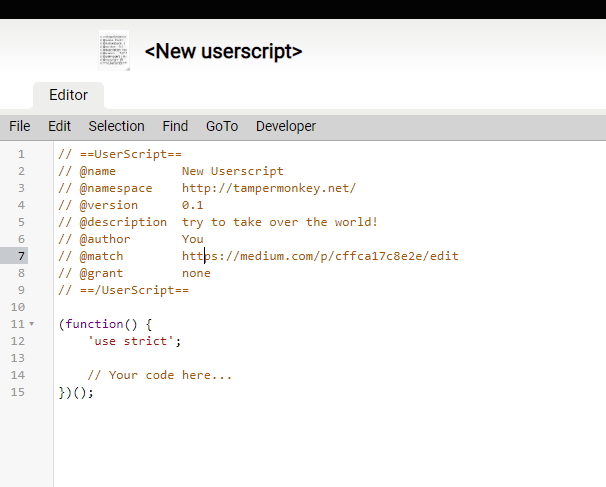606x487 pixels.
Task: Place cursor on '// ==UserScript==' line
Action: click(120, 154)
